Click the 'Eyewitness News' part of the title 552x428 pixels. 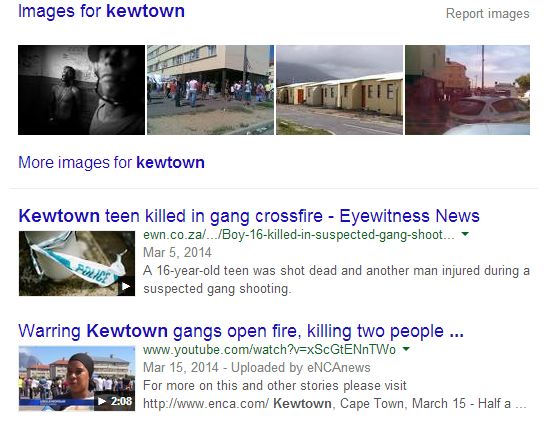(409, 216)
